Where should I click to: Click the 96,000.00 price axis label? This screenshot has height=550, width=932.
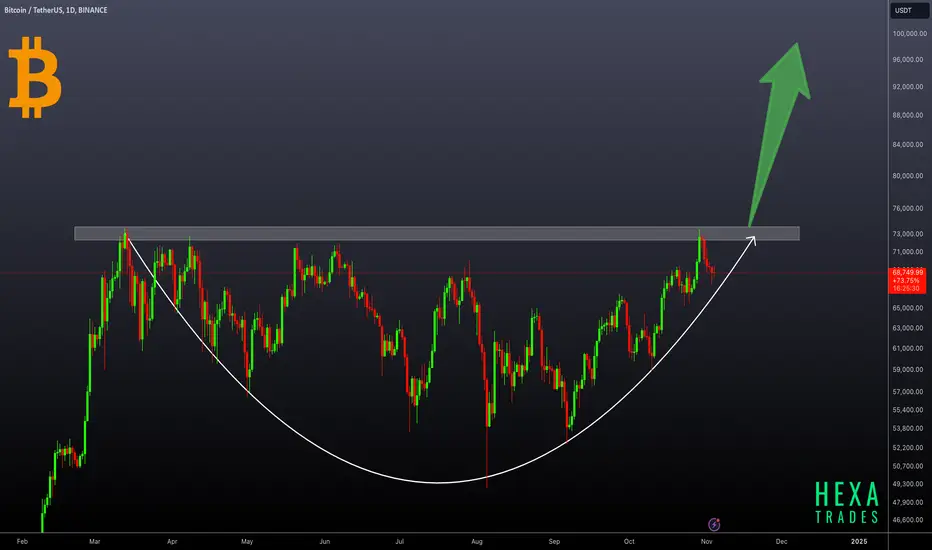pyautogui.click(x=908, y=59)
